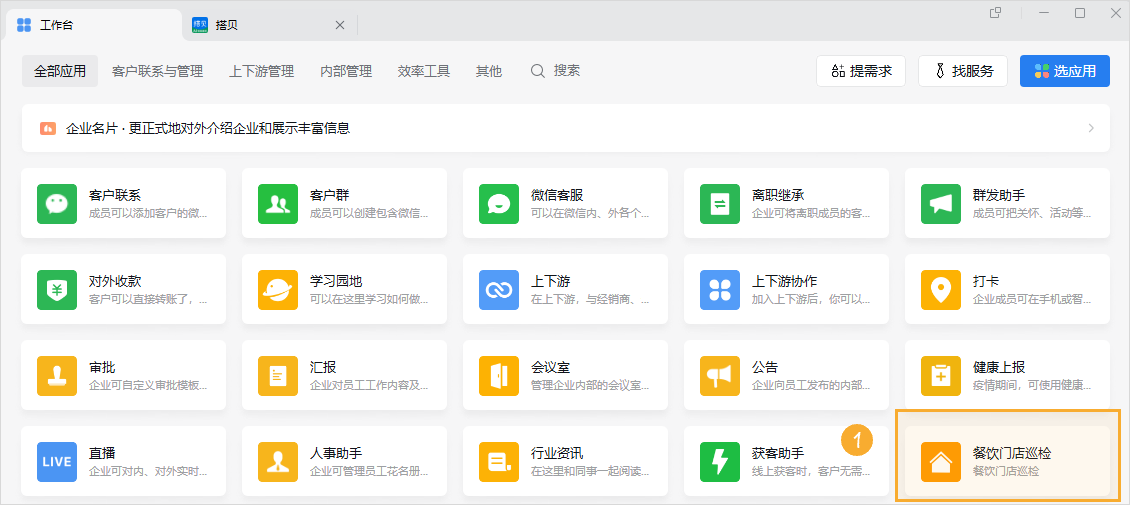Open the 会议室 door icon
The image size is (1130, 505).
tap(499, 376)
